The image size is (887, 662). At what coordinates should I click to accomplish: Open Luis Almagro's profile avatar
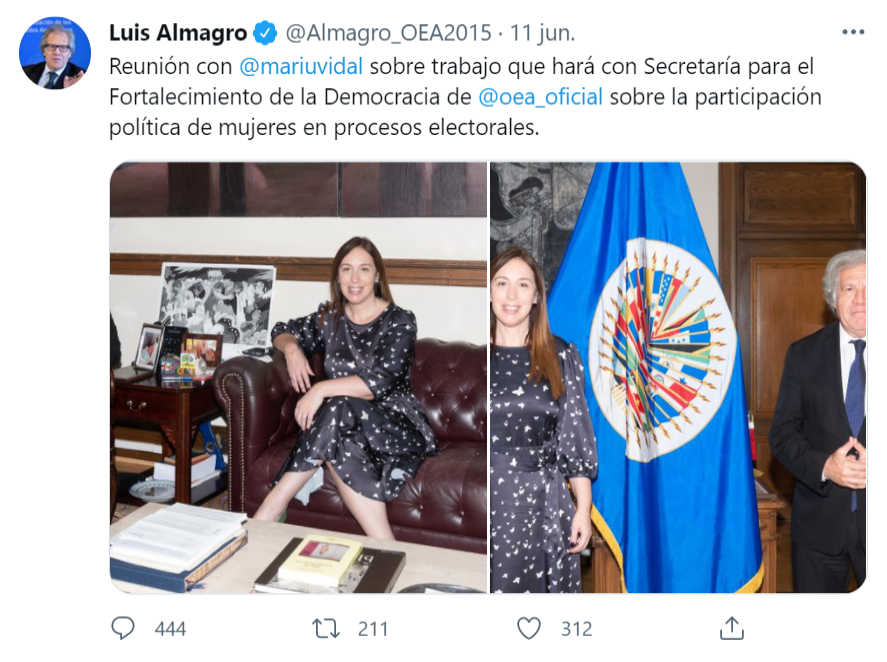coord(55,53)
